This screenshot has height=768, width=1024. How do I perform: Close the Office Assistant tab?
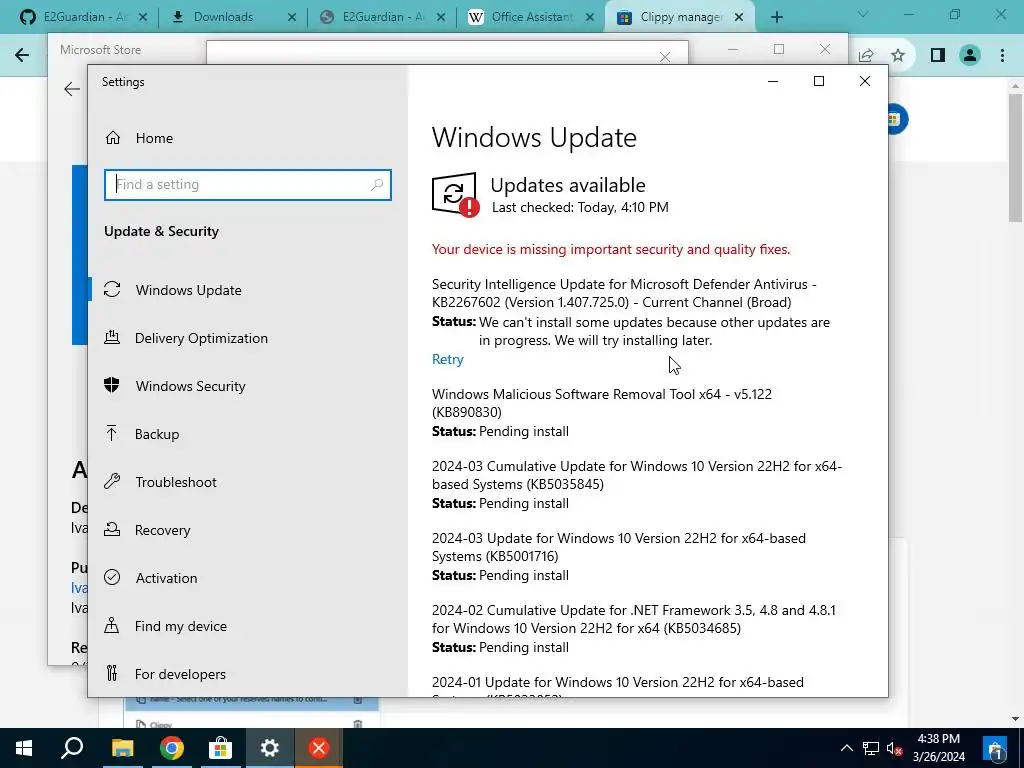tap(590, 18)
